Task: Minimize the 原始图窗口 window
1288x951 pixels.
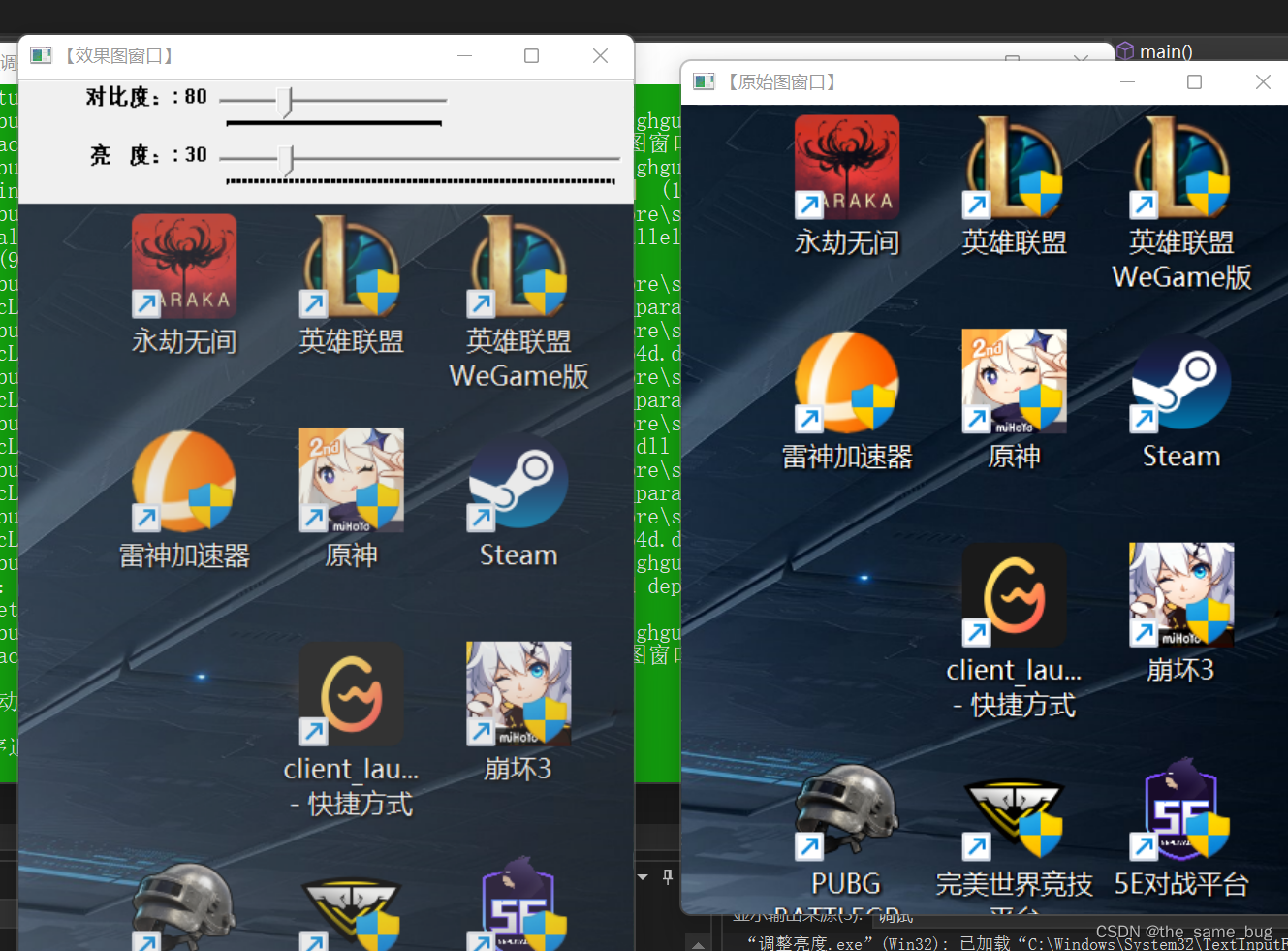Action: coord(1127,82)
